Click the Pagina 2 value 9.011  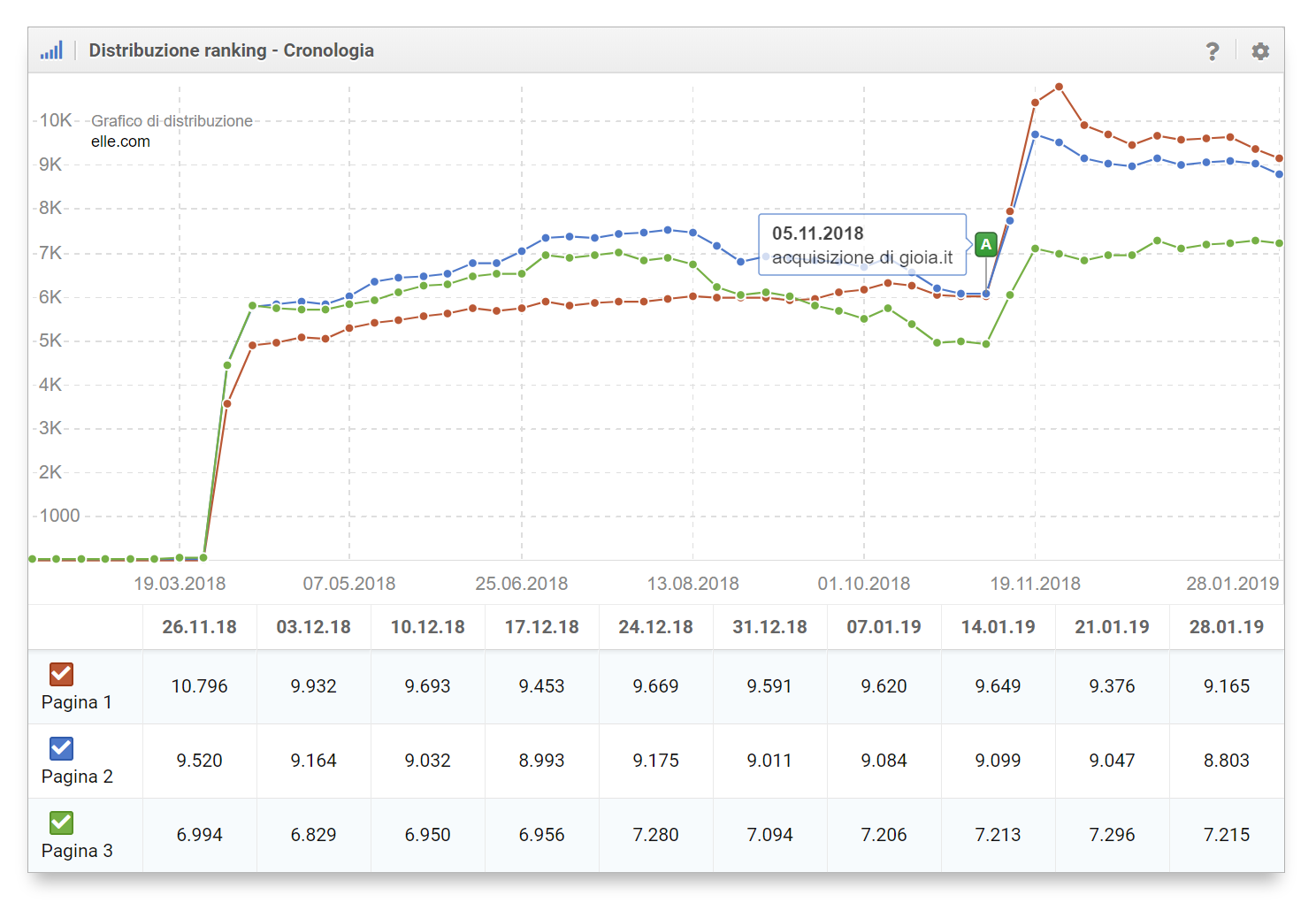[x=769, y=761]
